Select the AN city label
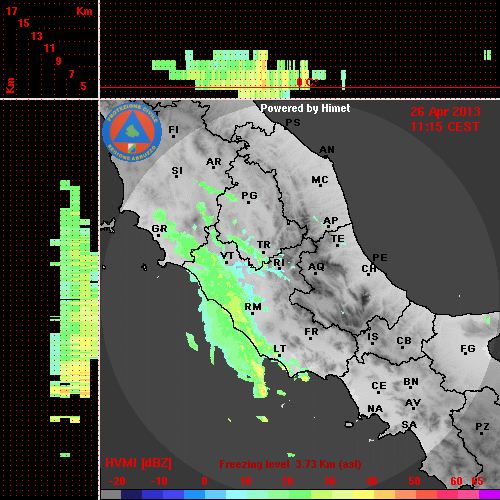The image size is (500, 500). pyautogui.click(x=327, y=150)
